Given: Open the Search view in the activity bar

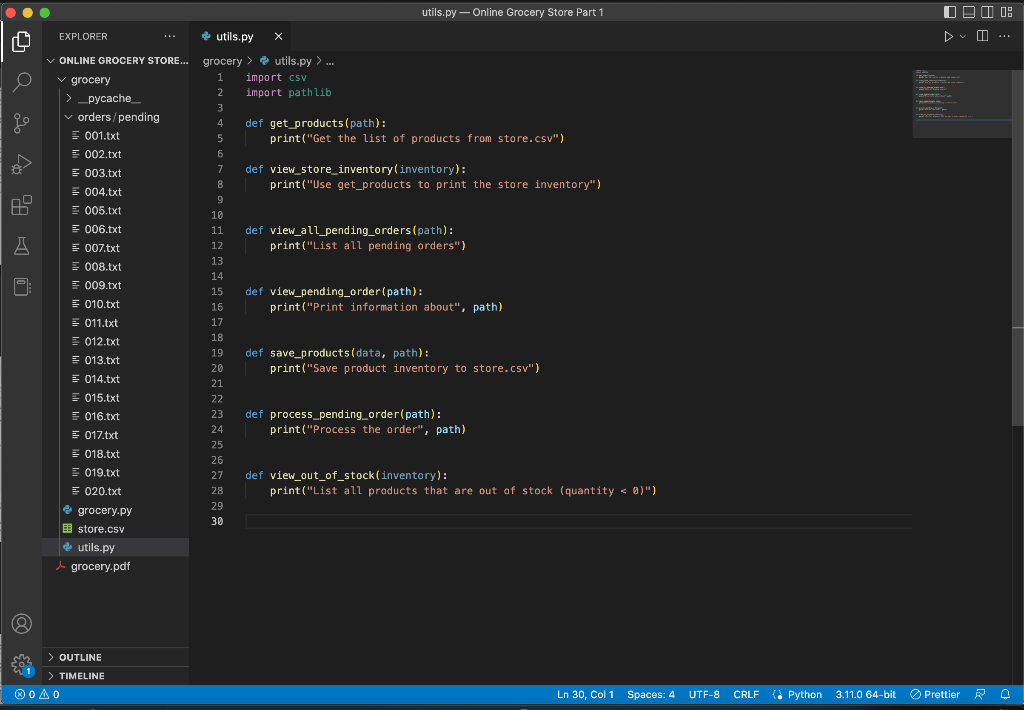Looking at the screenshot, I should click(22, 82).
